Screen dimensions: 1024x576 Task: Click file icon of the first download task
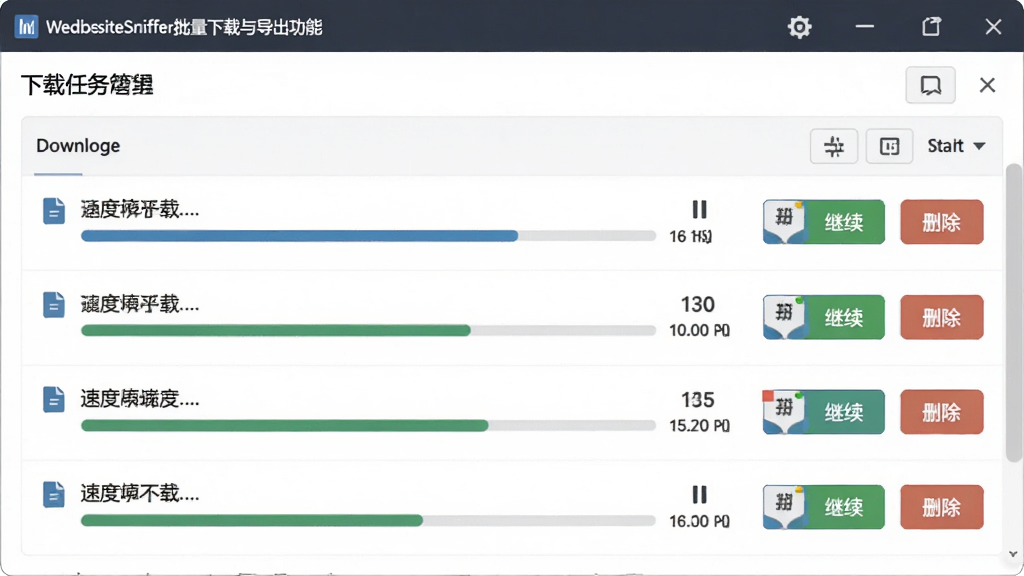tap(54, 211)
